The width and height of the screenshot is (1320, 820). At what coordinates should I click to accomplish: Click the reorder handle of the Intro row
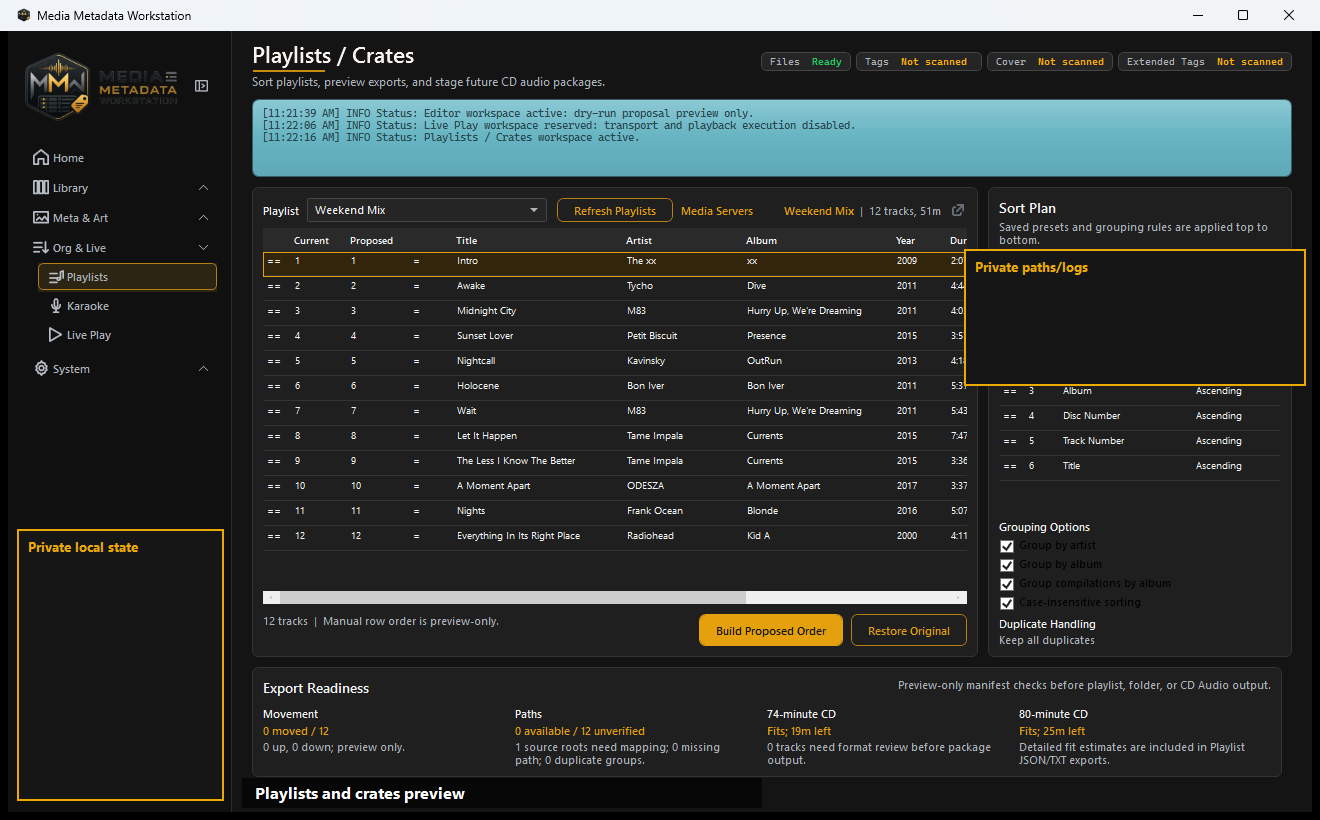click(274, 261)
